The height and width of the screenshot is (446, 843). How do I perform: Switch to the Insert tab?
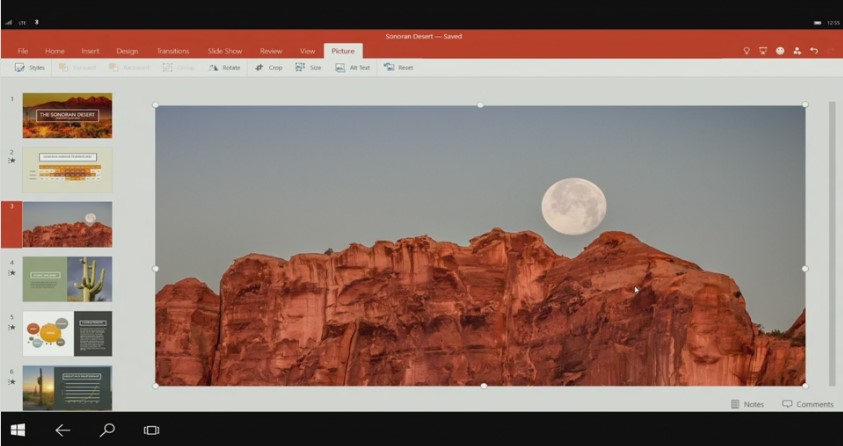[x=90, y=51]
